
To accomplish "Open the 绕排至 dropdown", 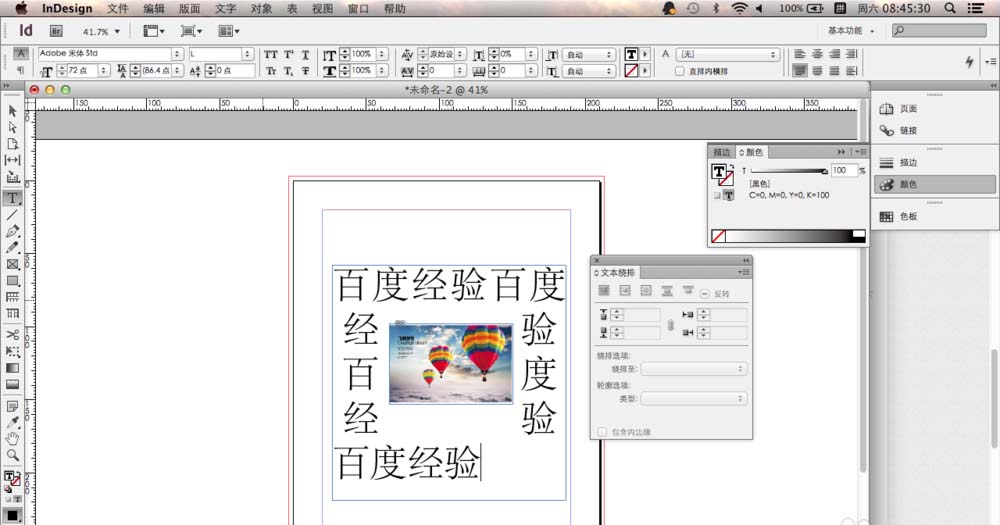I will [x=693, y=369].
